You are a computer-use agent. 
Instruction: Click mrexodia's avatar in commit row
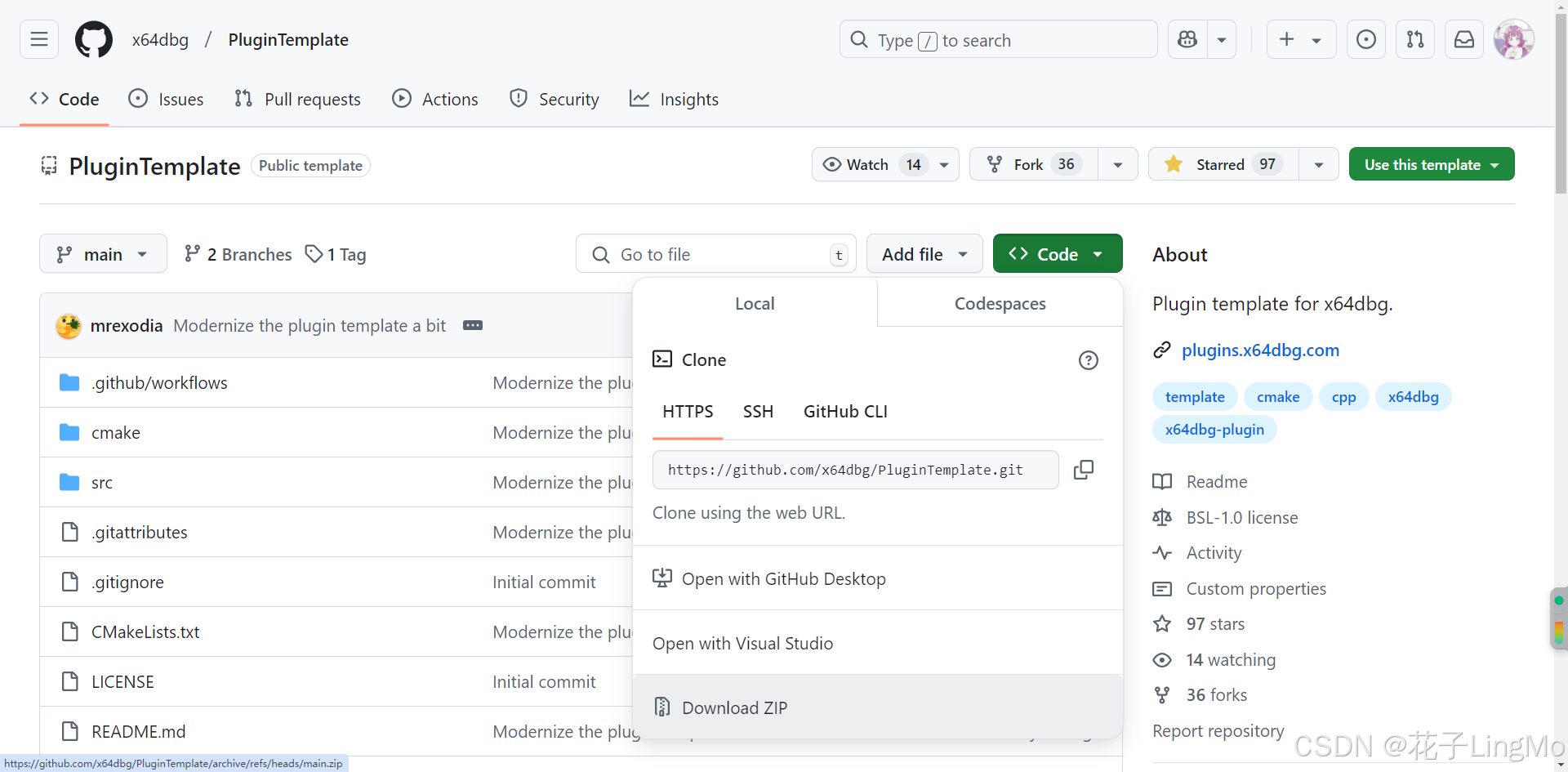[x=69, y=326]
